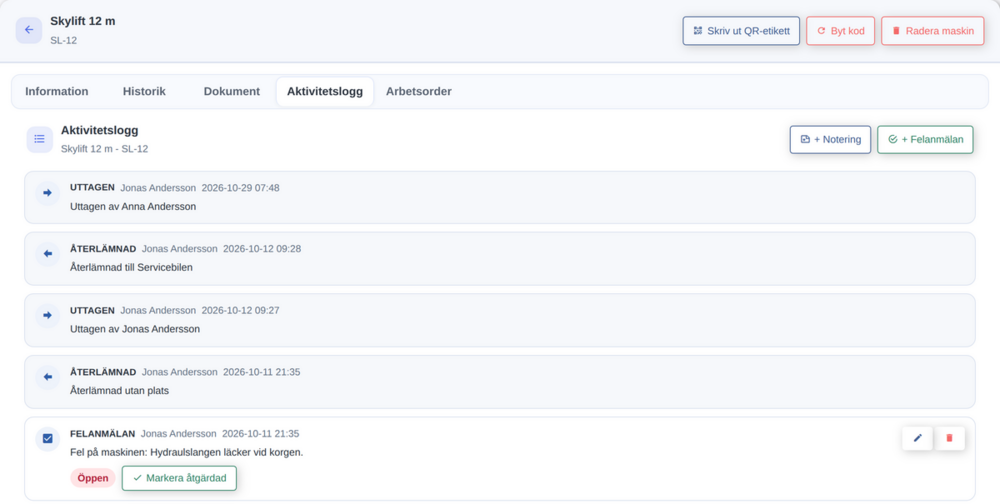Image resolution: width=1000 pixels, height=504 pixels.
Task: Click arrow icon of 2026-10-12 09:28 Återlämnad entry
Action: coord(47,253)
